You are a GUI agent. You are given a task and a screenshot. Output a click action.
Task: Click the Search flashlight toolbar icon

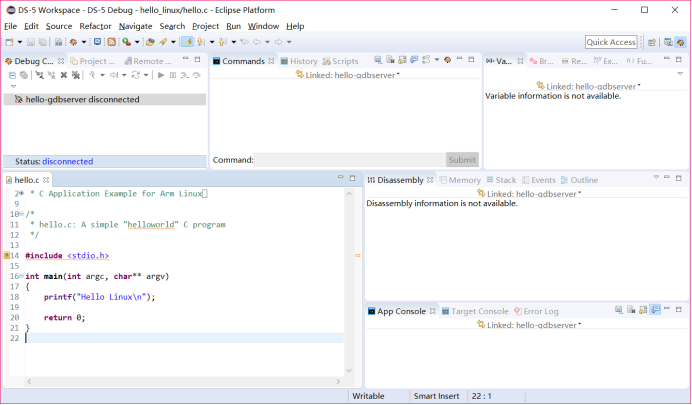(163, 42)
